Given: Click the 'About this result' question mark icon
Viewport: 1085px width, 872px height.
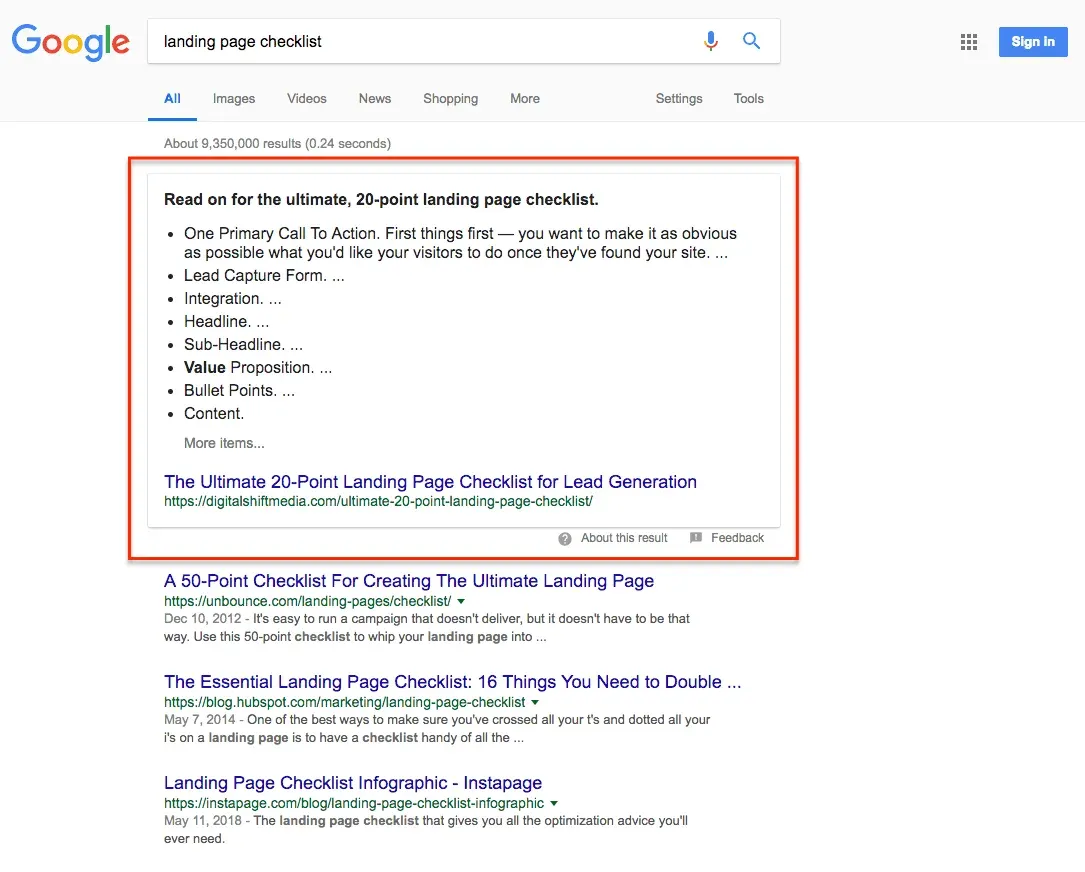Looking at the screenshot, I should pos(563,538).
